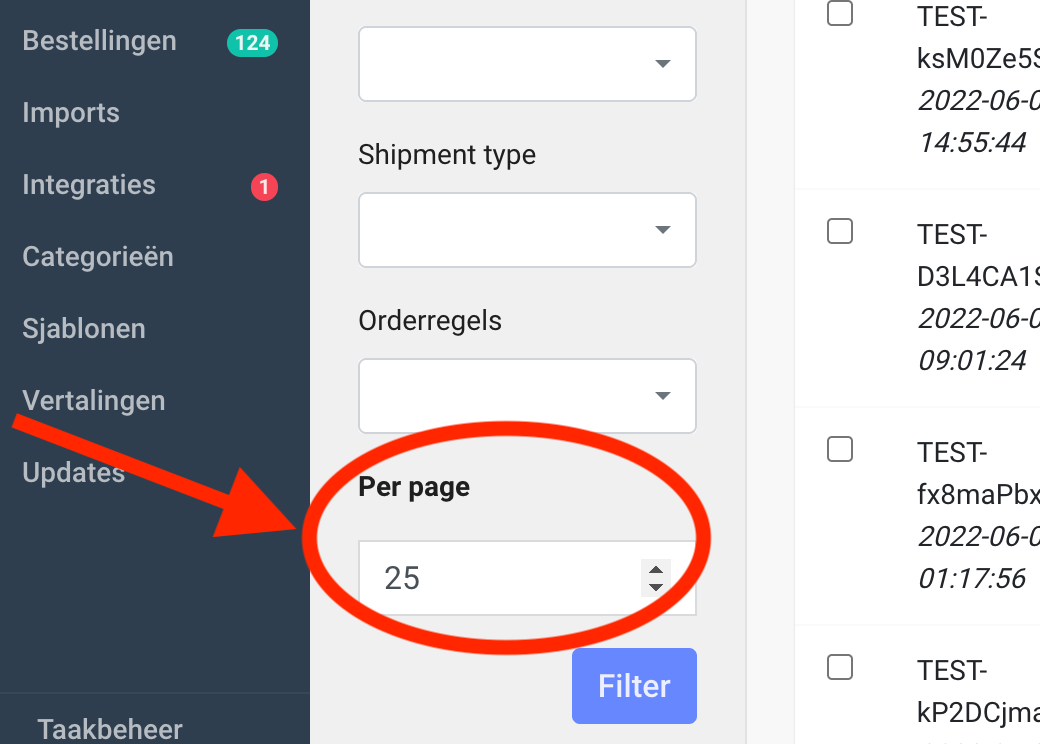This screenshot has height=744, width=1040.
Task: Navigate to Categorieën
Action: pos(98,257)
